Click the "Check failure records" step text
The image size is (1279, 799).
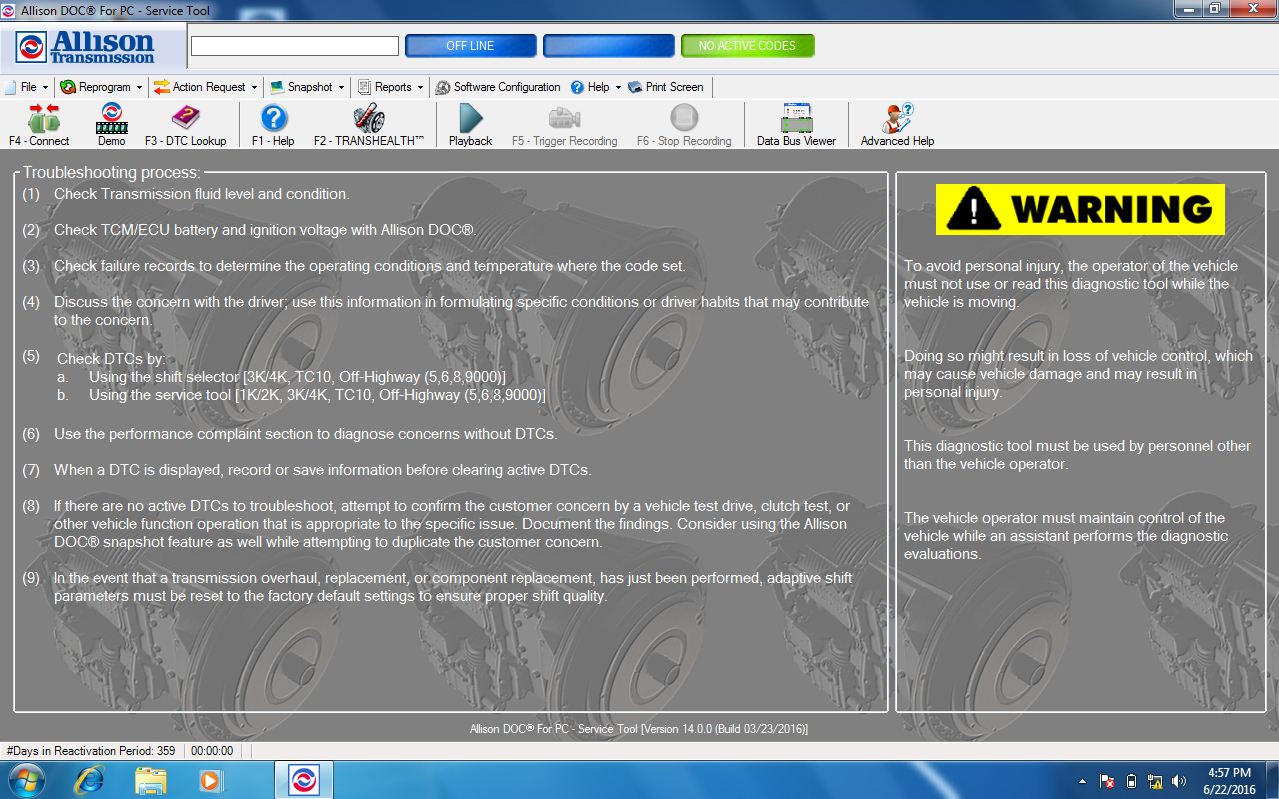tap(369, 266)
